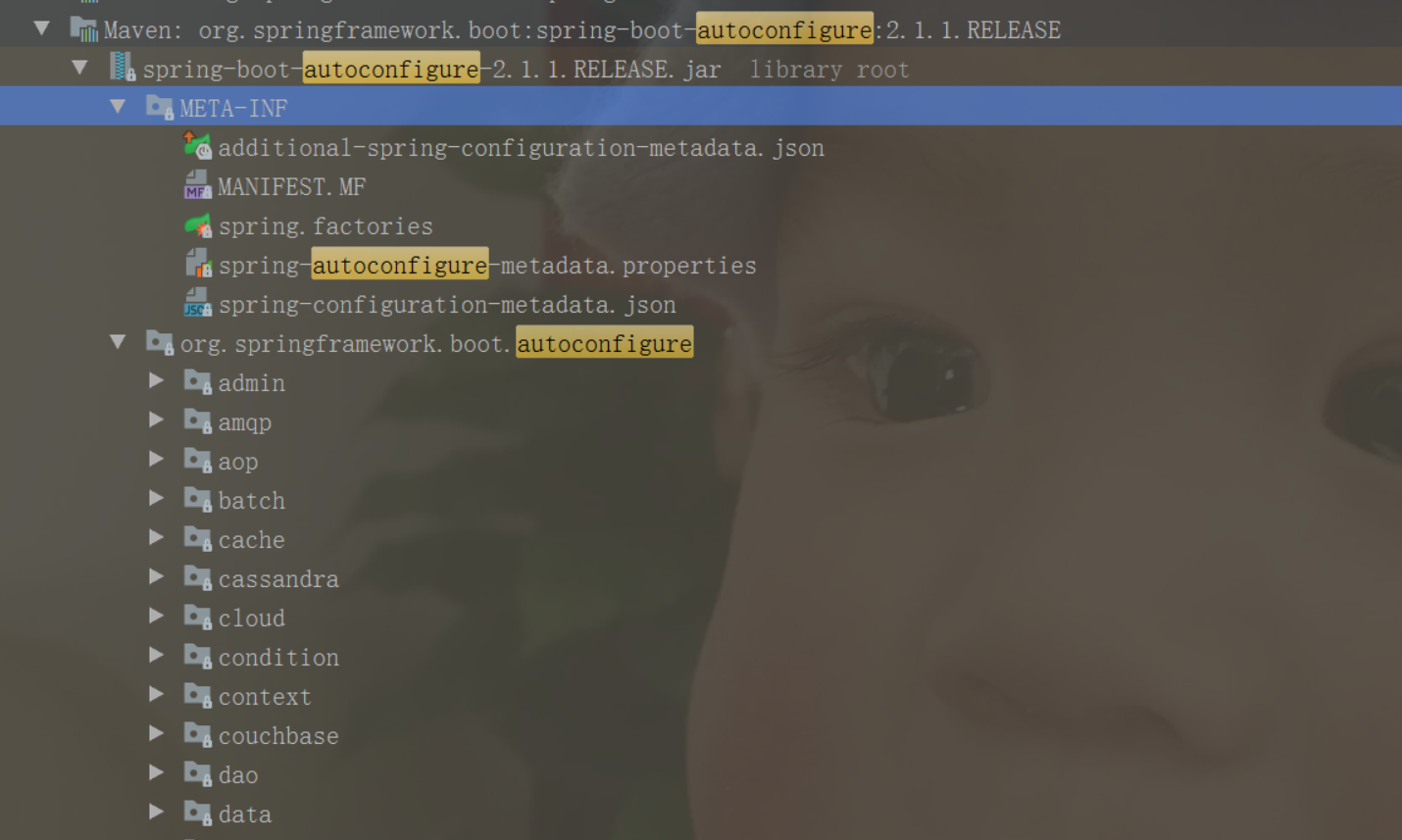The image size is (1402, 840).
Task: Open spring-autoconfigure-metadata.properties
Action: [x=487, y=265]
